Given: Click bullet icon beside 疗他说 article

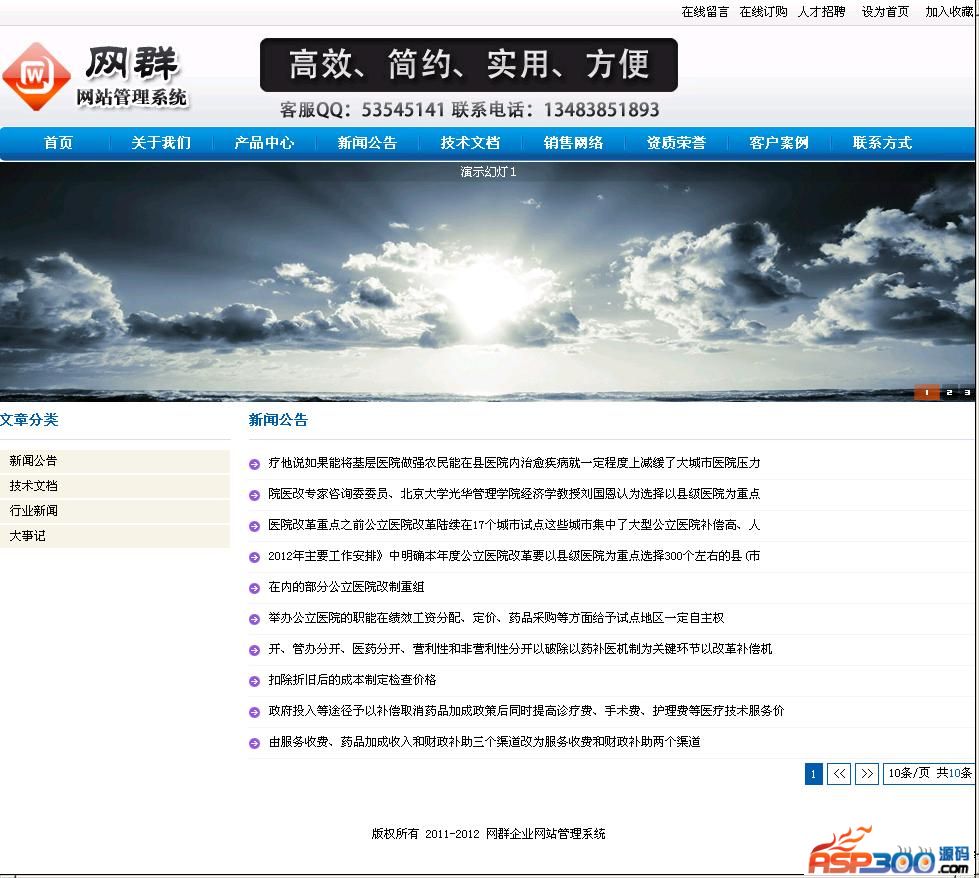Looking at the screenshot, I should coord(254,464).
